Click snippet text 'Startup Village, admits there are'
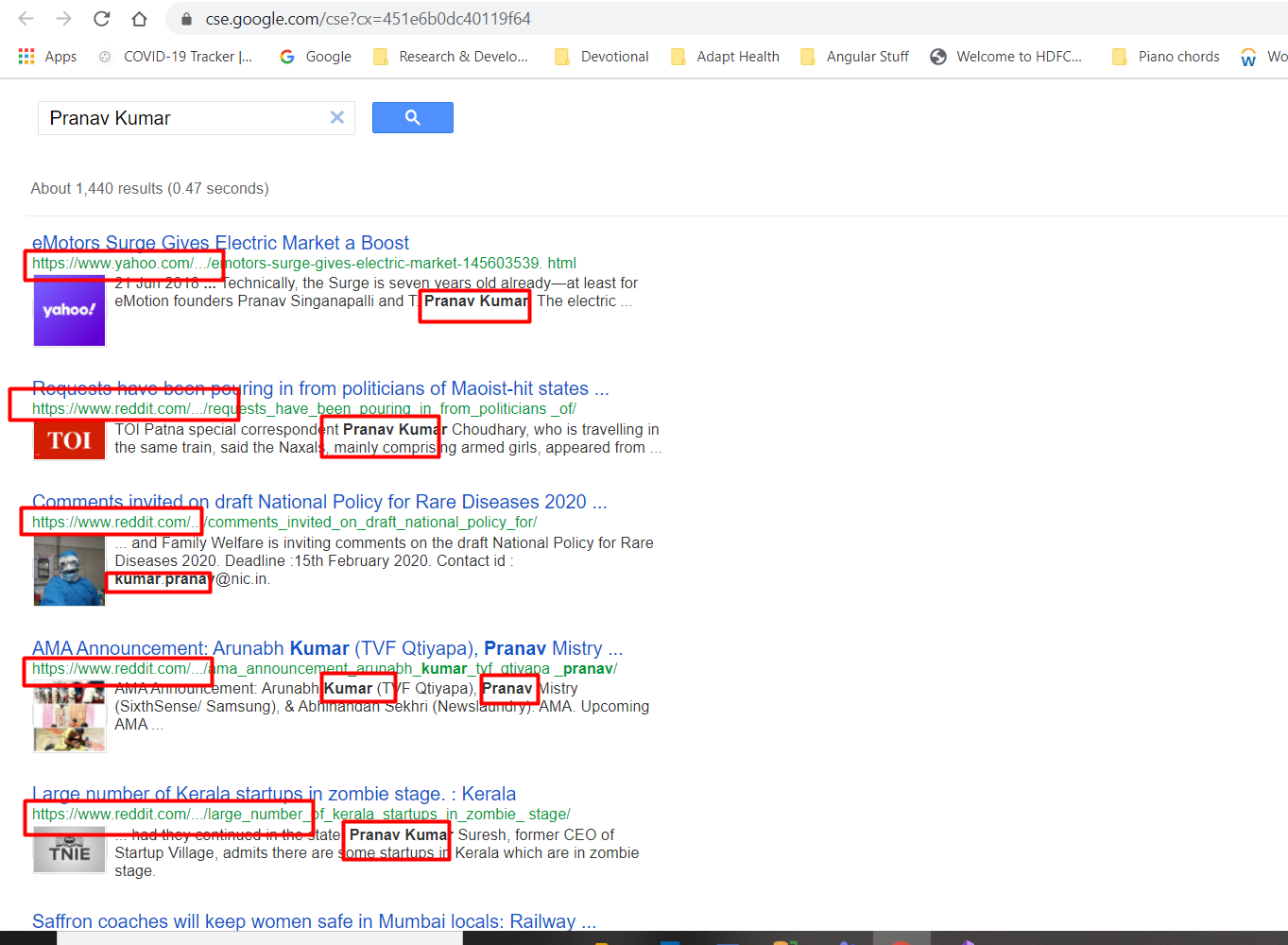Screen dimensions: 1288x945 click(x=224, y=852)
